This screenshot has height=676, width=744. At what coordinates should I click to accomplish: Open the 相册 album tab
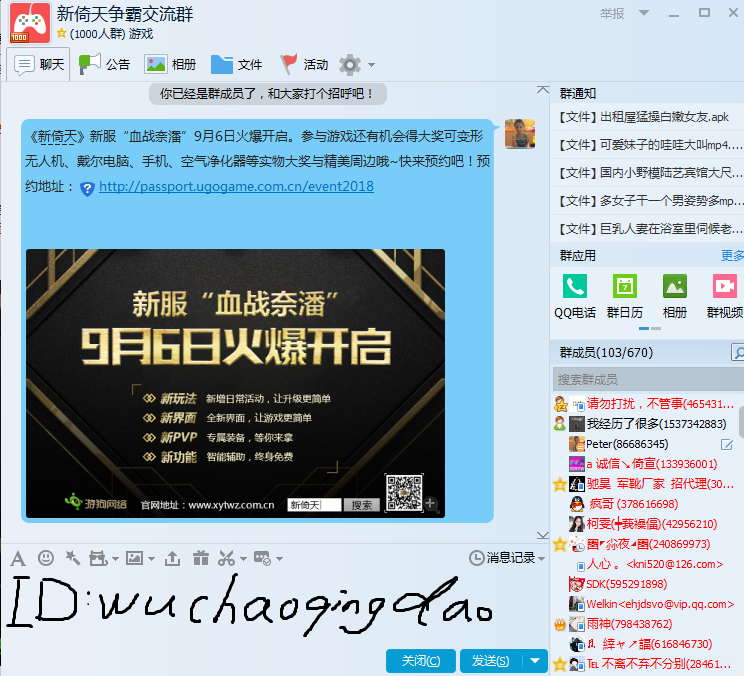[x=170, y=64]
